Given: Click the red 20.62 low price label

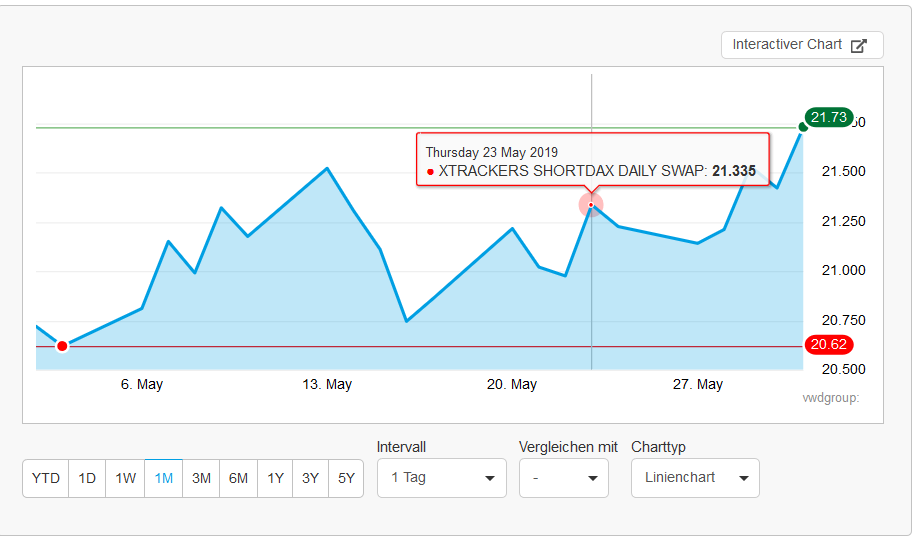Looking at the screenshot, I should (828, 345).
